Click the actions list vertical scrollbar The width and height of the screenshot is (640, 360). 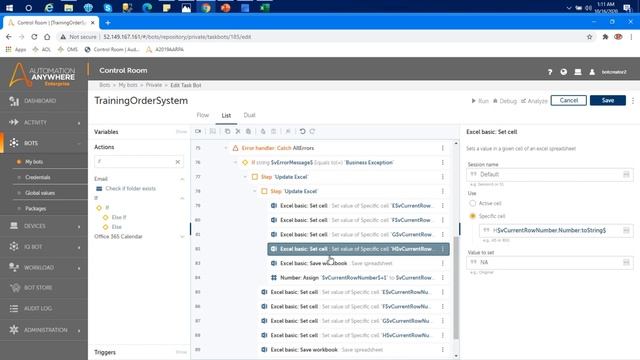[456, 287]
